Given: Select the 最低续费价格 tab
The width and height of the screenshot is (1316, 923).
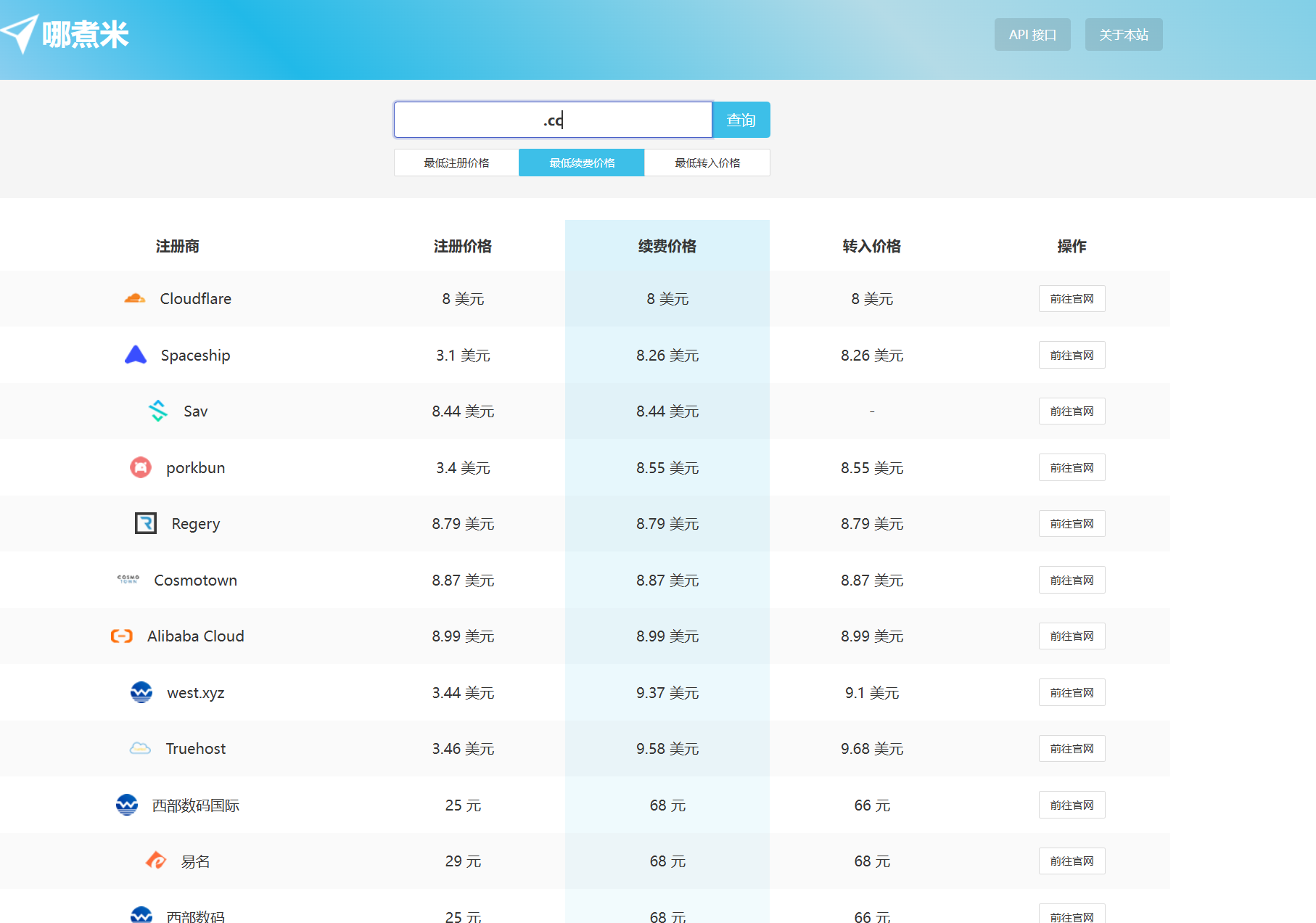Looking at the screenshot, I should (582, 163).
